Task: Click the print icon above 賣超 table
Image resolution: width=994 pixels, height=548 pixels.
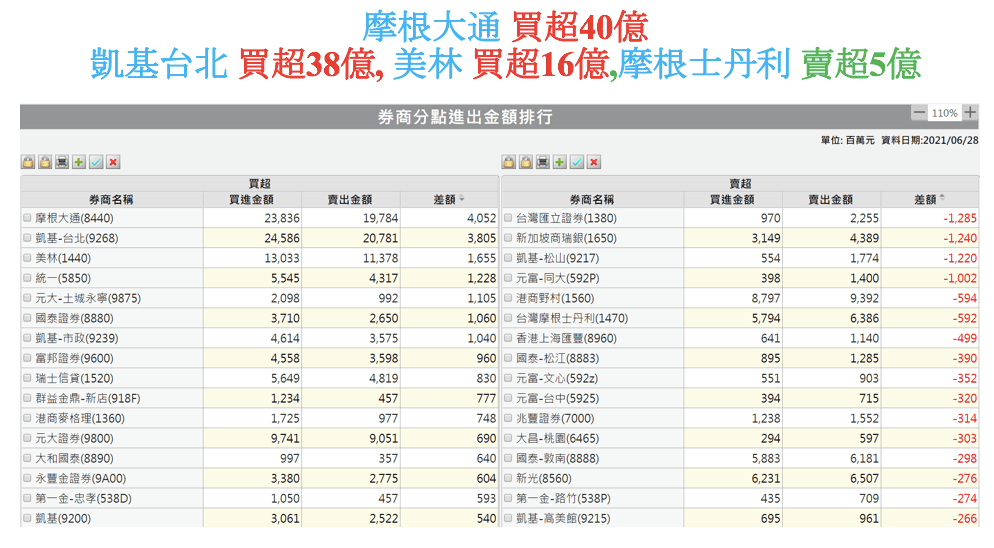Action: [x=543, y=162]
